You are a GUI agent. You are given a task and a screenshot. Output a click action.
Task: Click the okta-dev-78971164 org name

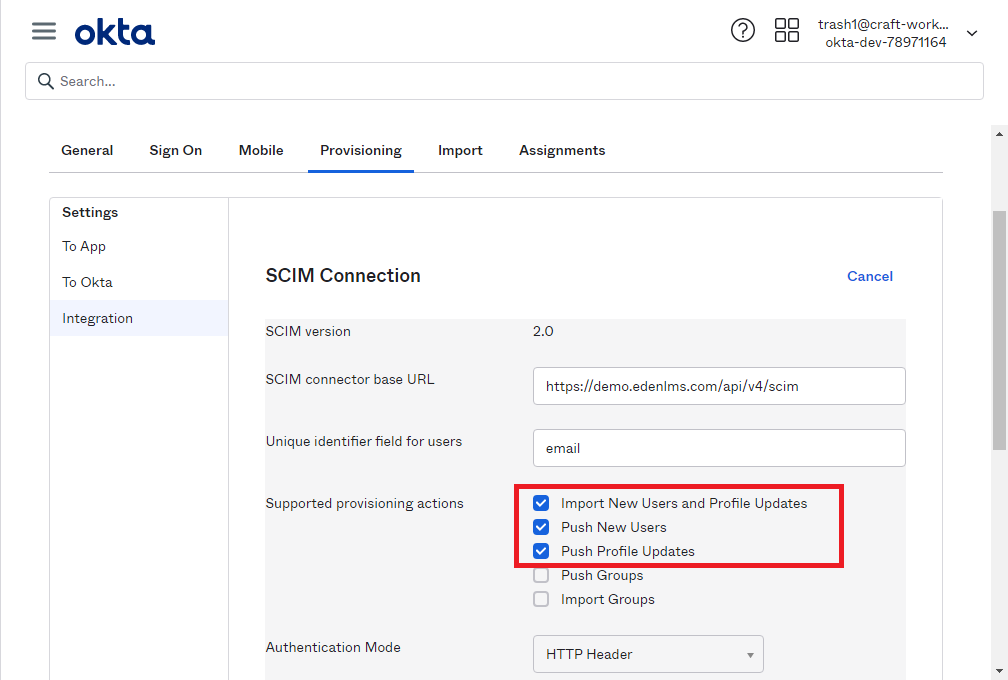[x=885, y=42]
